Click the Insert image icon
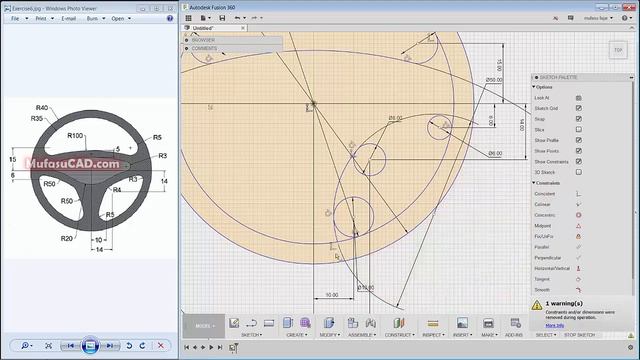This screenshot has height=360, width=640. tap(462, 323)
